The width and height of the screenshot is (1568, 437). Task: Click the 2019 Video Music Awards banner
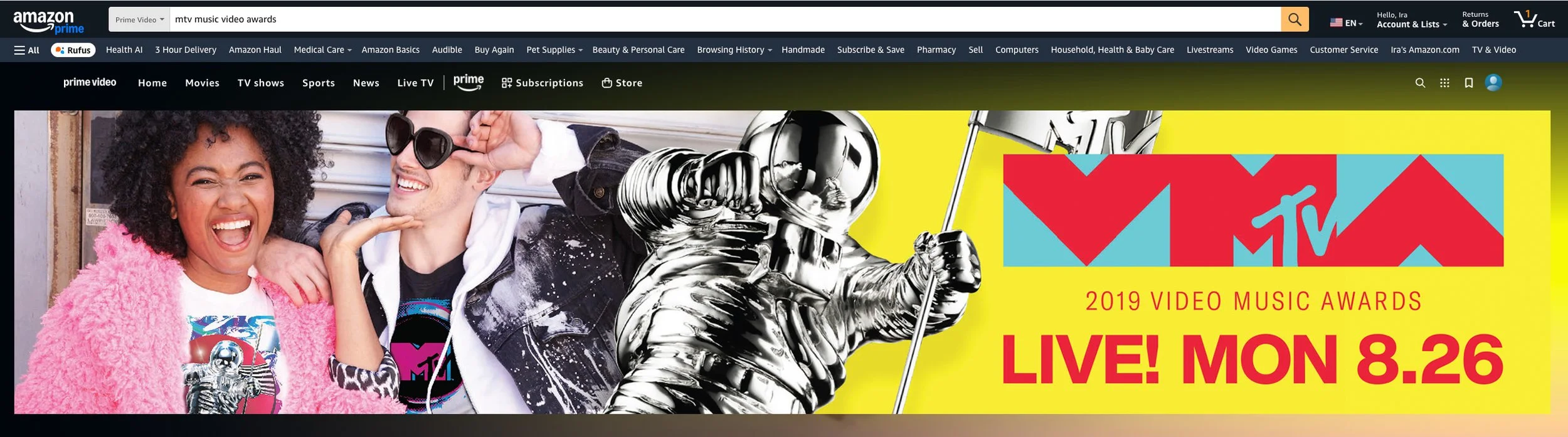coord(782,262)
